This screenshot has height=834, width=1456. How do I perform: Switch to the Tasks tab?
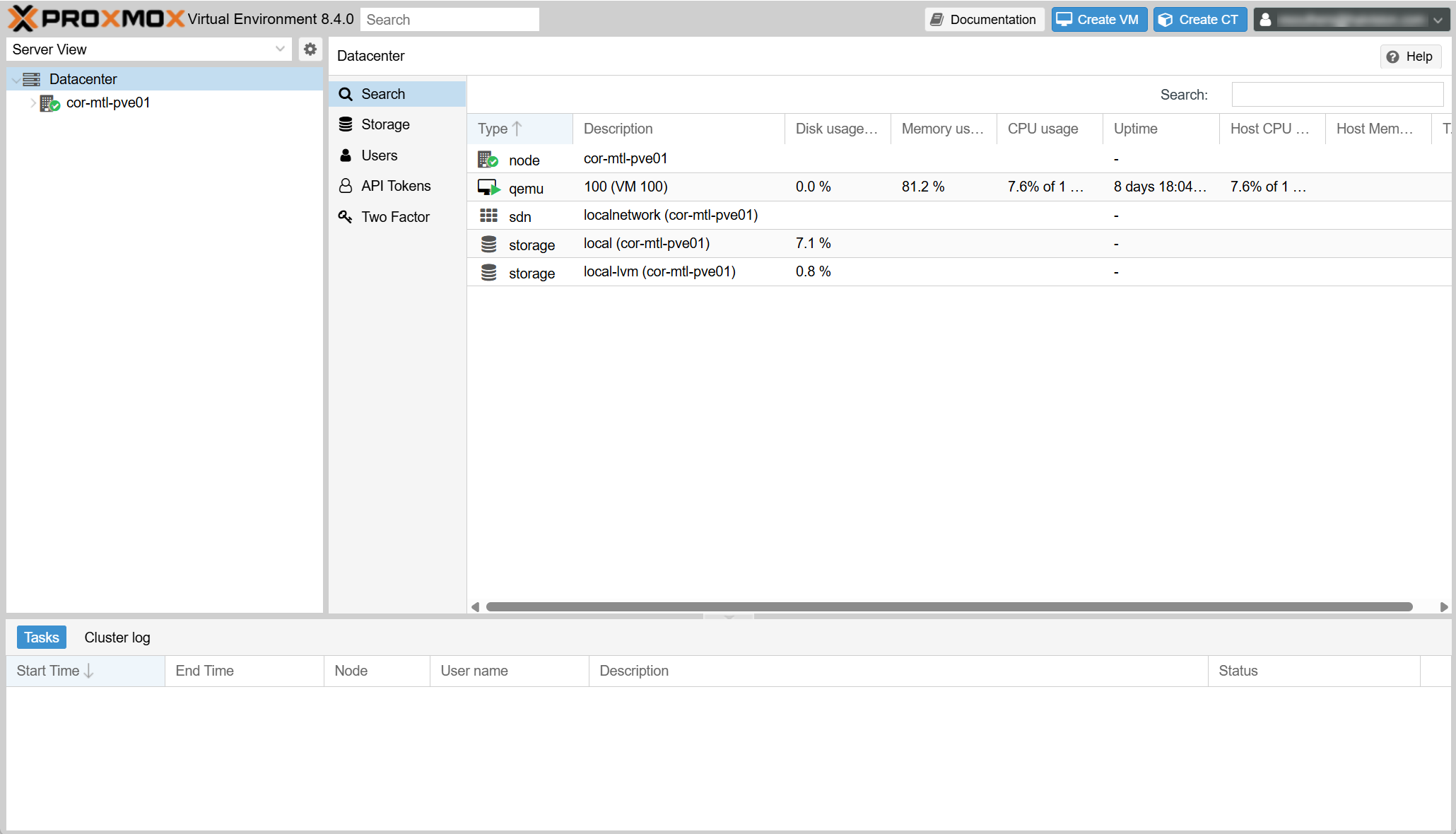(42, 638)
